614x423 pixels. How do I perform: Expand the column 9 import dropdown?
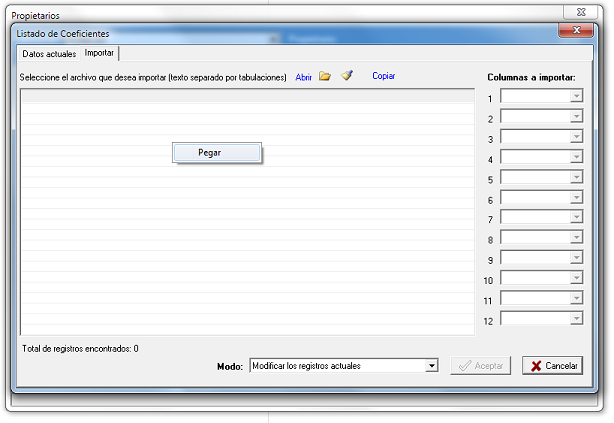(576, 258)
